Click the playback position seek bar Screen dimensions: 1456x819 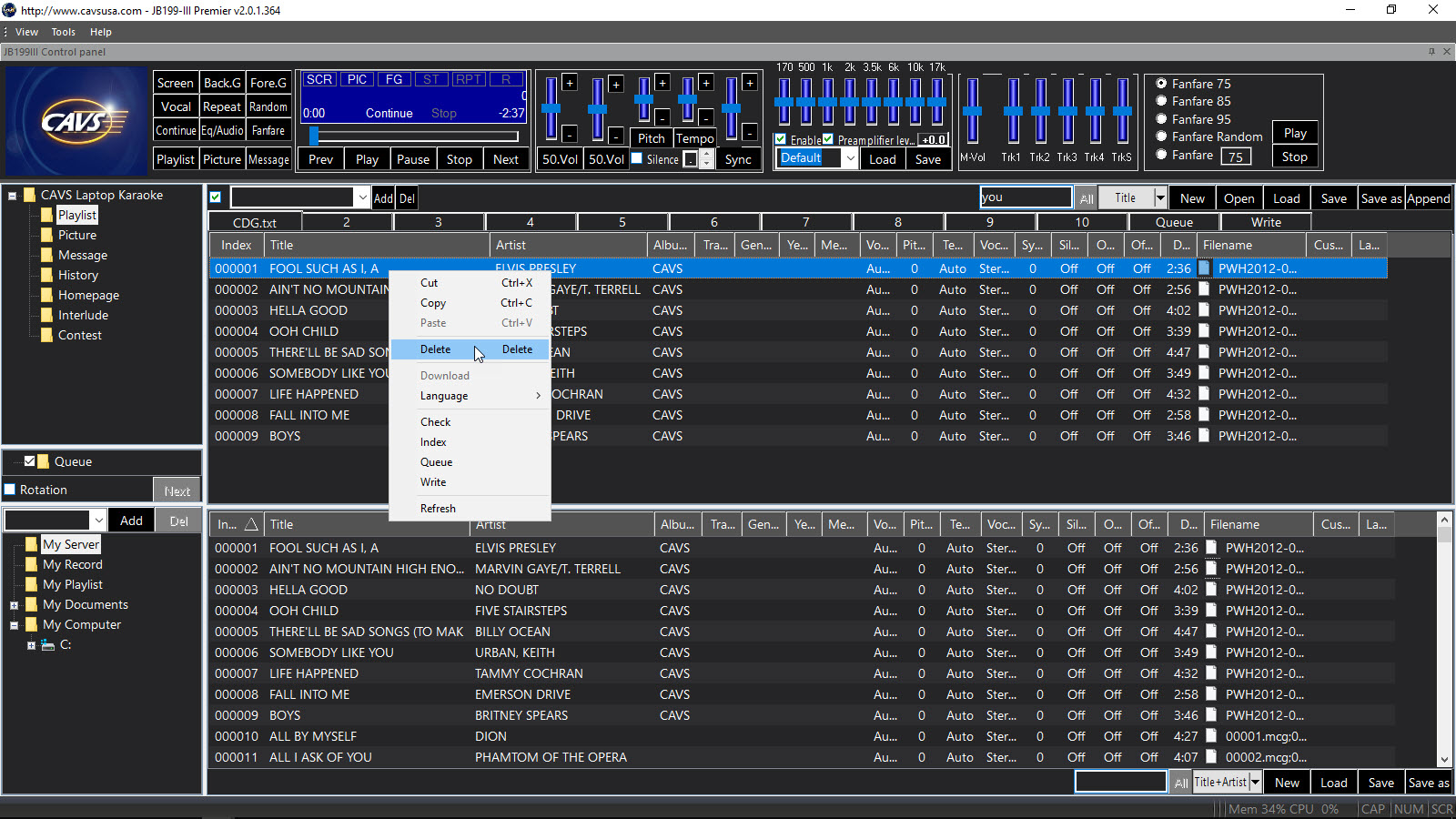click(414, 136)
